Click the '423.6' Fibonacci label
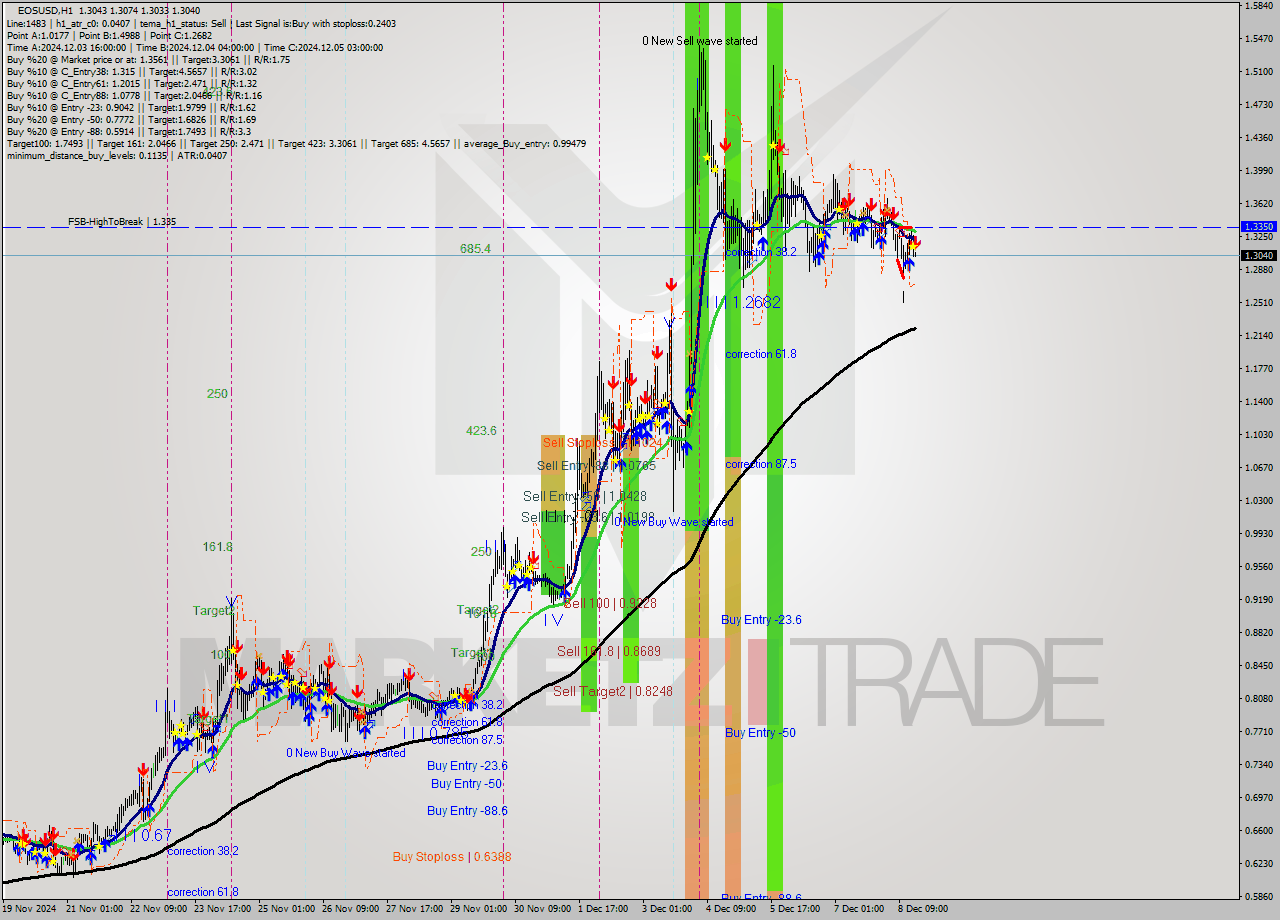Screen dimensions: 1280x920 click(x=481, y=431)
